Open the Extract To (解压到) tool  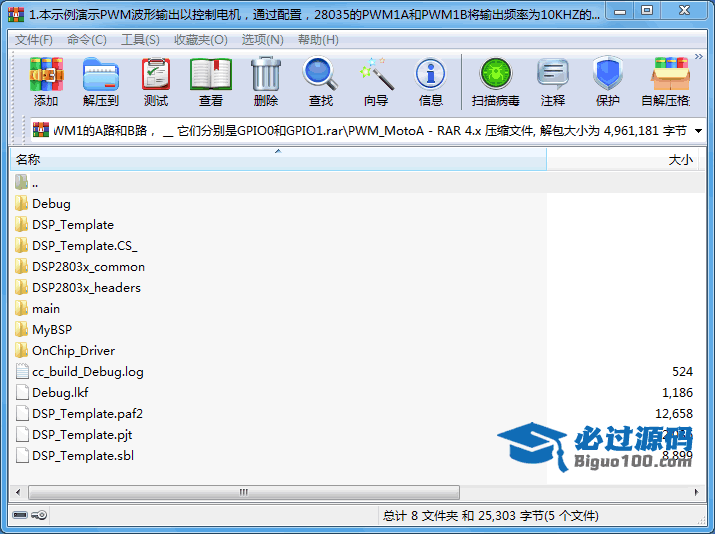(101, 81)
